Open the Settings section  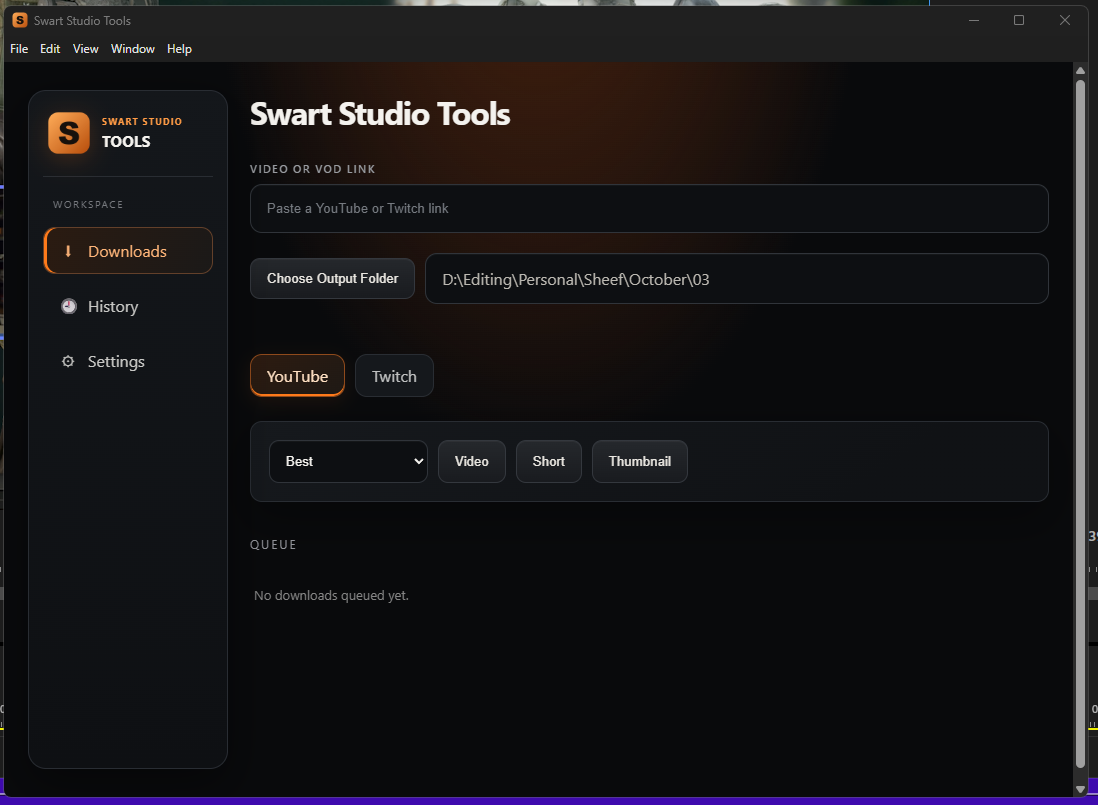[x=128, y=361]
